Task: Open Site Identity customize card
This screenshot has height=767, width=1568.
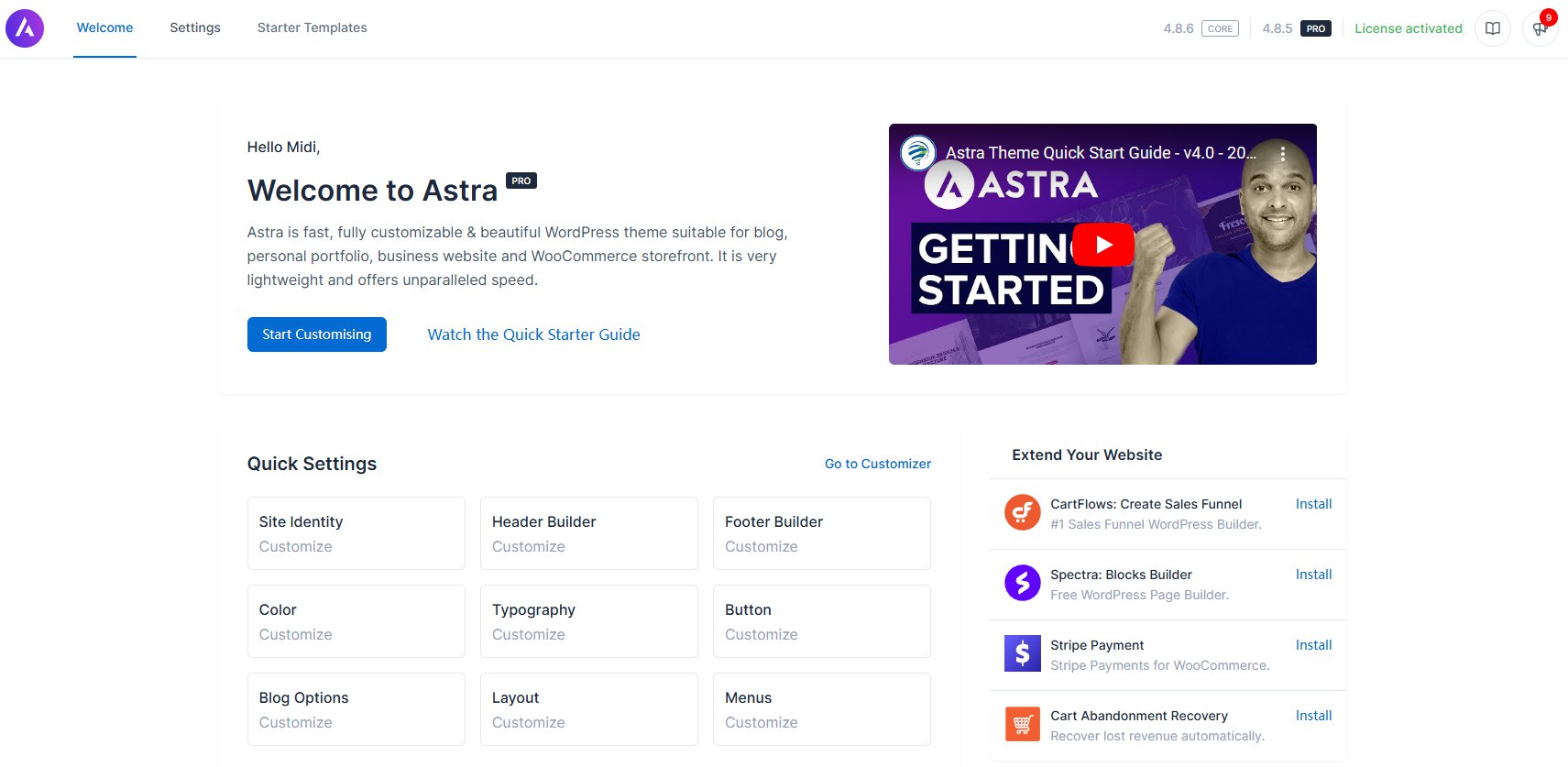Action: [356, 533]
